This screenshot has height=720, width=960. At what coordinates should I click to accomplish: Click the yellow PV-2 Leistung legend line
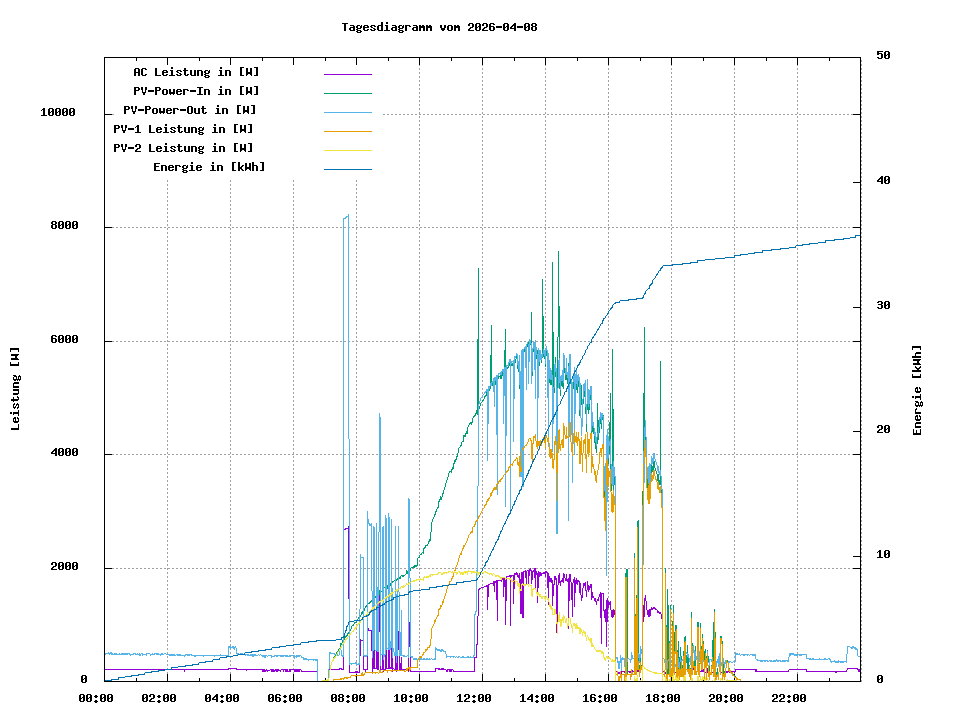coord(347,149)
